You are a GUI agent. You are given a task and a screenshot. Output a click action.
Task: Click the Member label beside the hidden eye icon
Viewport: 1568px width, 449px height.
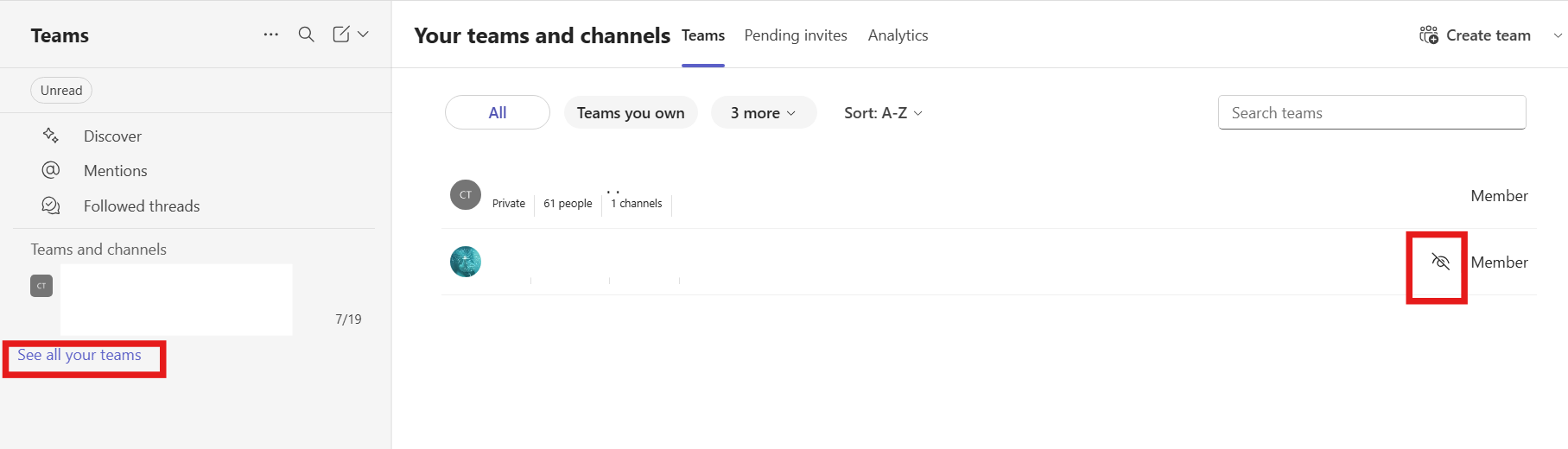[x=1499, y=262]
